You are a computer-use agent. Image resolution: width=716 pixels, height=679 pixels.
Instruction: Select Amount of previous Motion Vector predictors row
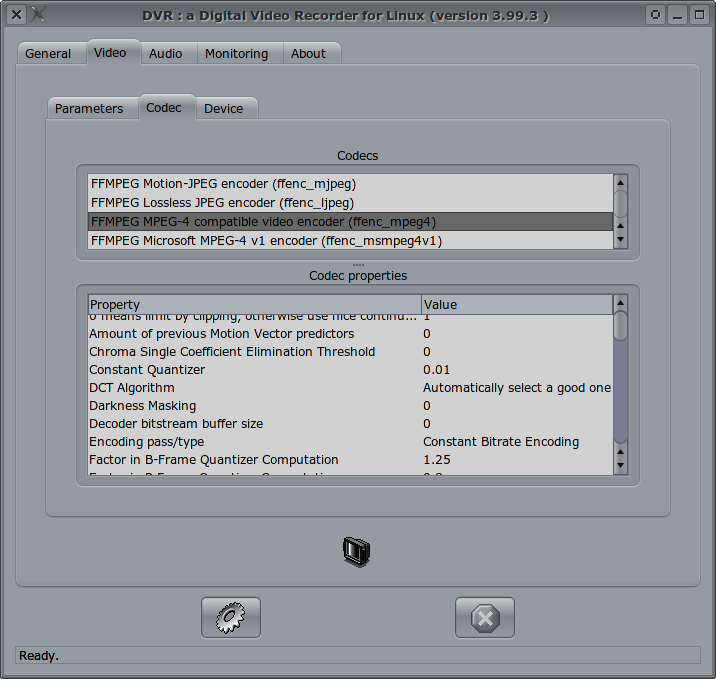(350, 334)
